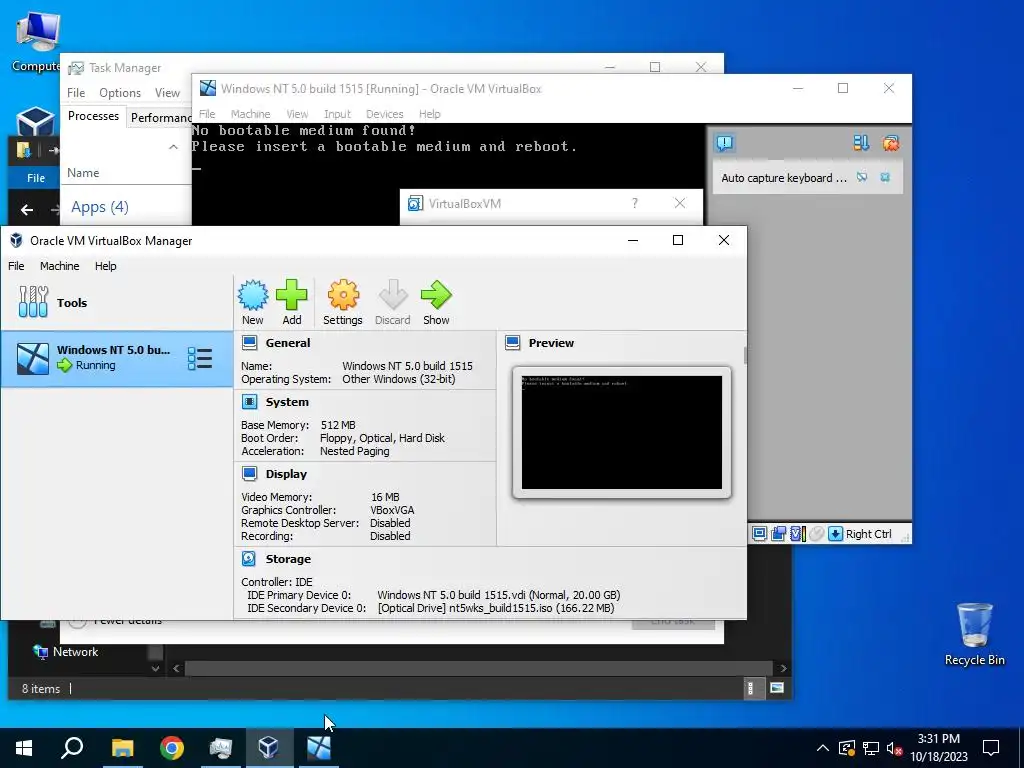Viewport: 1024px width, 768px height.
Task: Expand hidden system tray icons chevron
Action: tap(822, 748)
